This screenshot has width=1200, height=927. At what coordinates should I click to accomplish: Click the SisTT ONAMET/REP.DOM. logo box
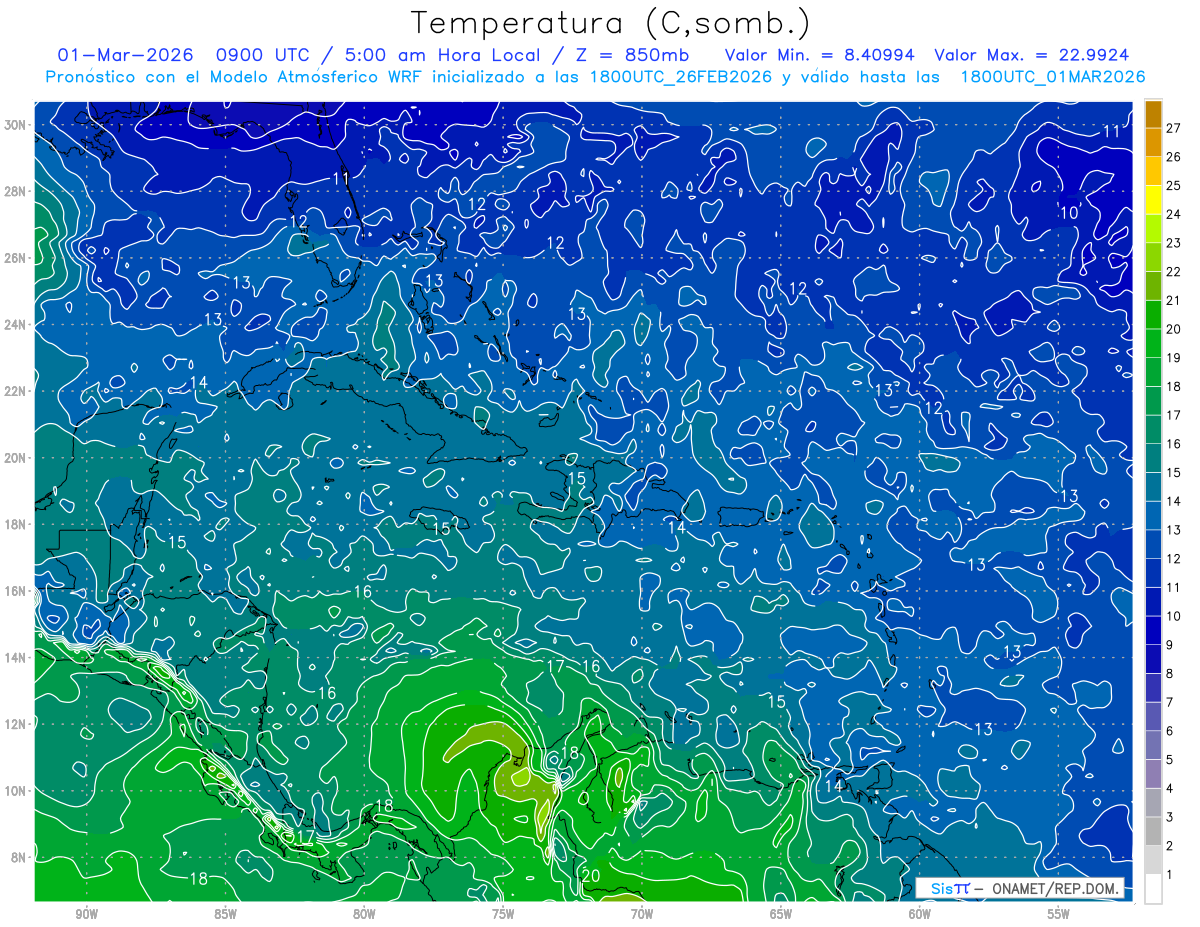1019,888
